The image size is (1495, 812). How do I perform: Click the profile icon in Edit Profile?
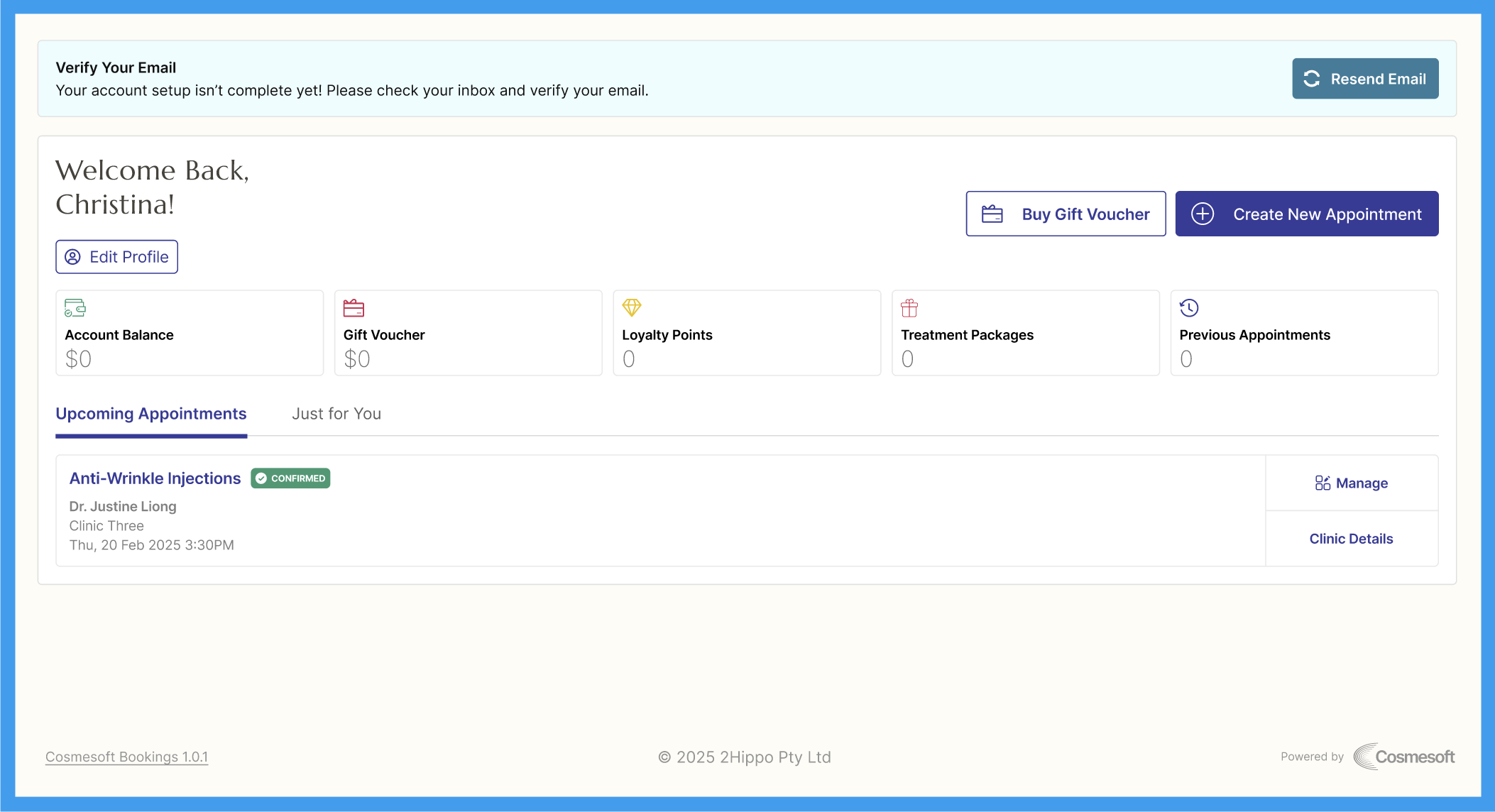pos(72,257)
